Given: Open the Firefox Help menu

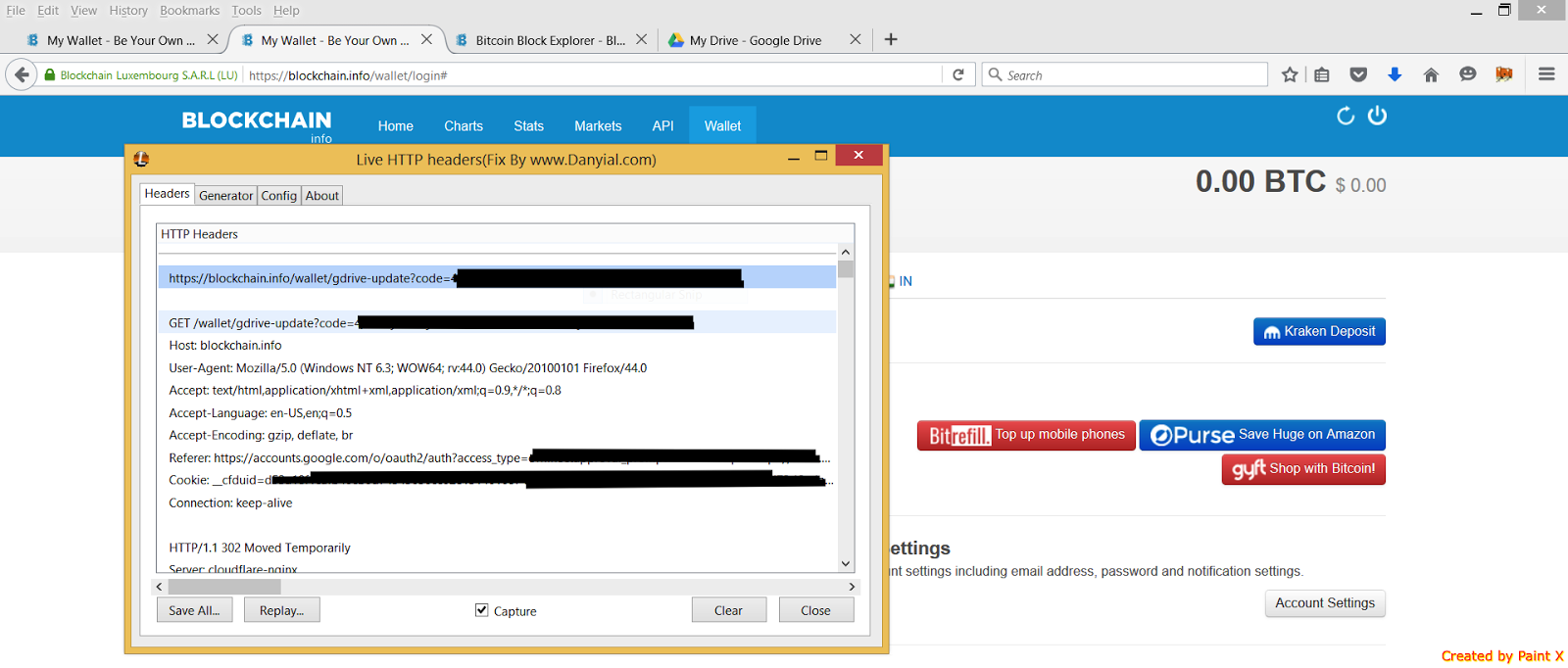Looking at the screenshot, I should [x=286, y=11].
